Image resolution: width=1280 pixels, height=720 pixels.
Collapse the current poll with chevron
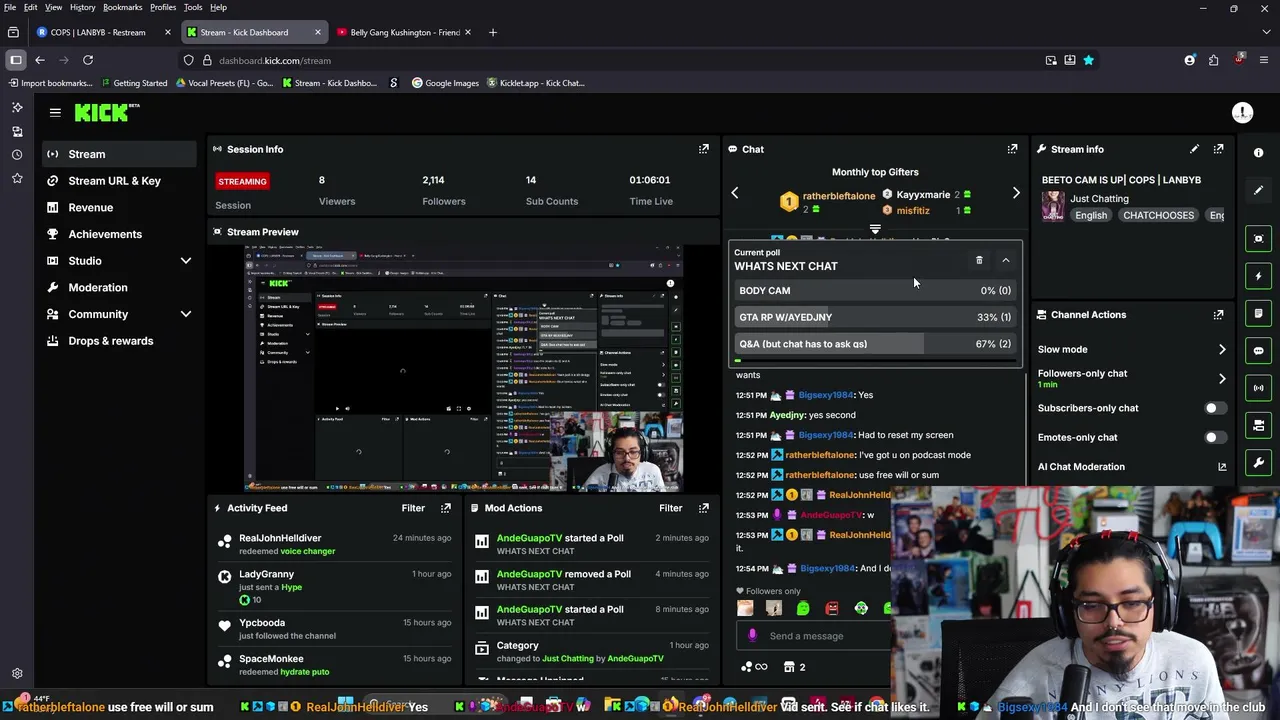(1006, 260)
